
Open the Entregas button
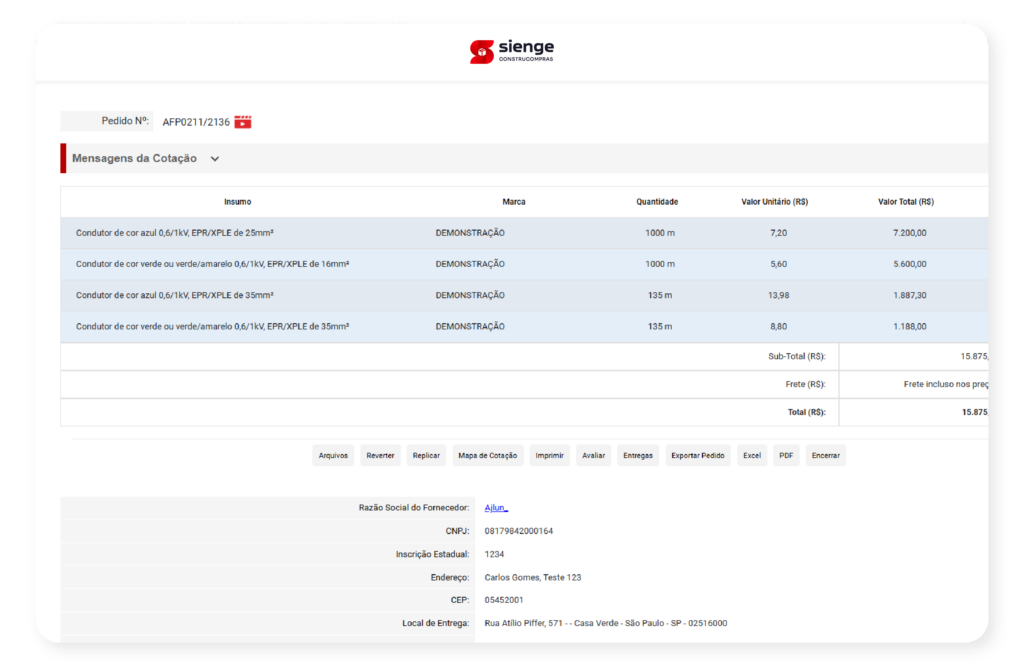[638, 456]
